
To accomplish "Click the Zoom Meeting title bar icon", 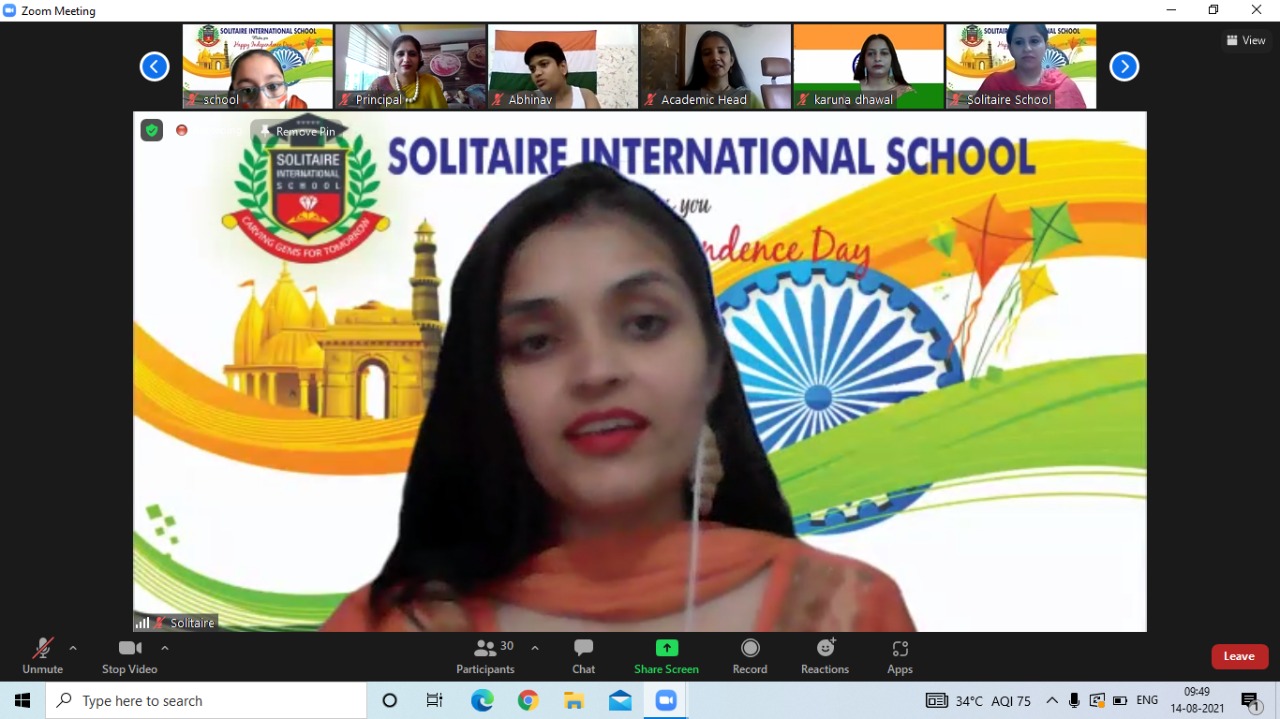I will [10, 10].
